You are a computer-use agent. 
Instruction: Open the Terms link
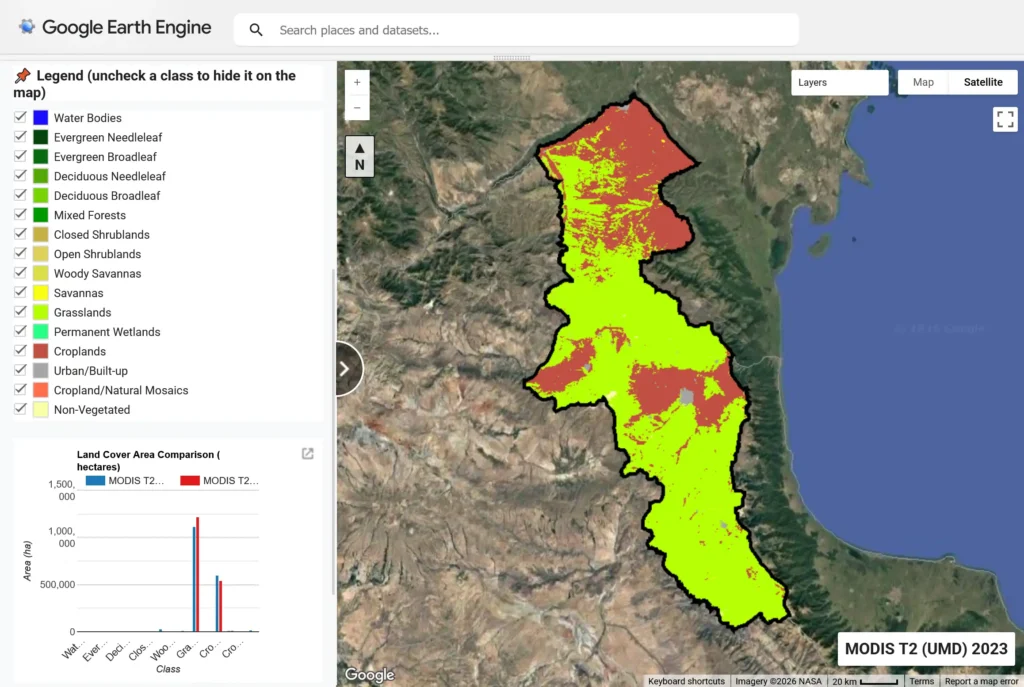coord(921,681)
